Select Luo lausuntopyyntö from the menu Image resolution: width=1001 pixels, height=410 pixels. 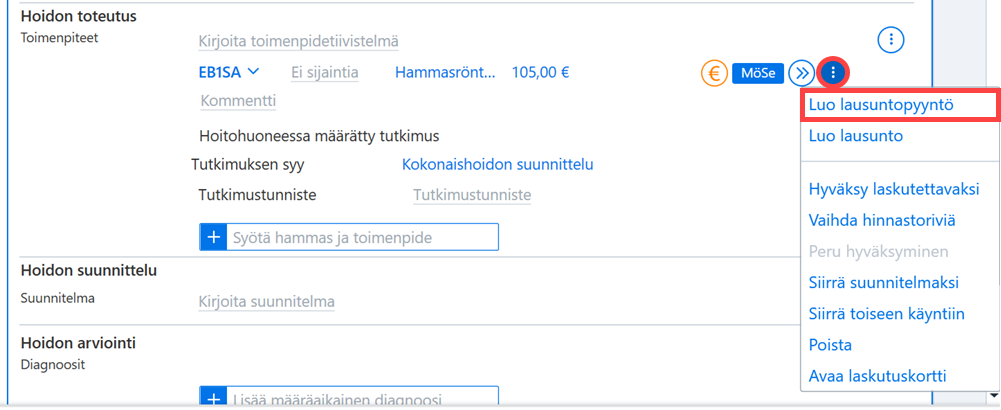882,105
